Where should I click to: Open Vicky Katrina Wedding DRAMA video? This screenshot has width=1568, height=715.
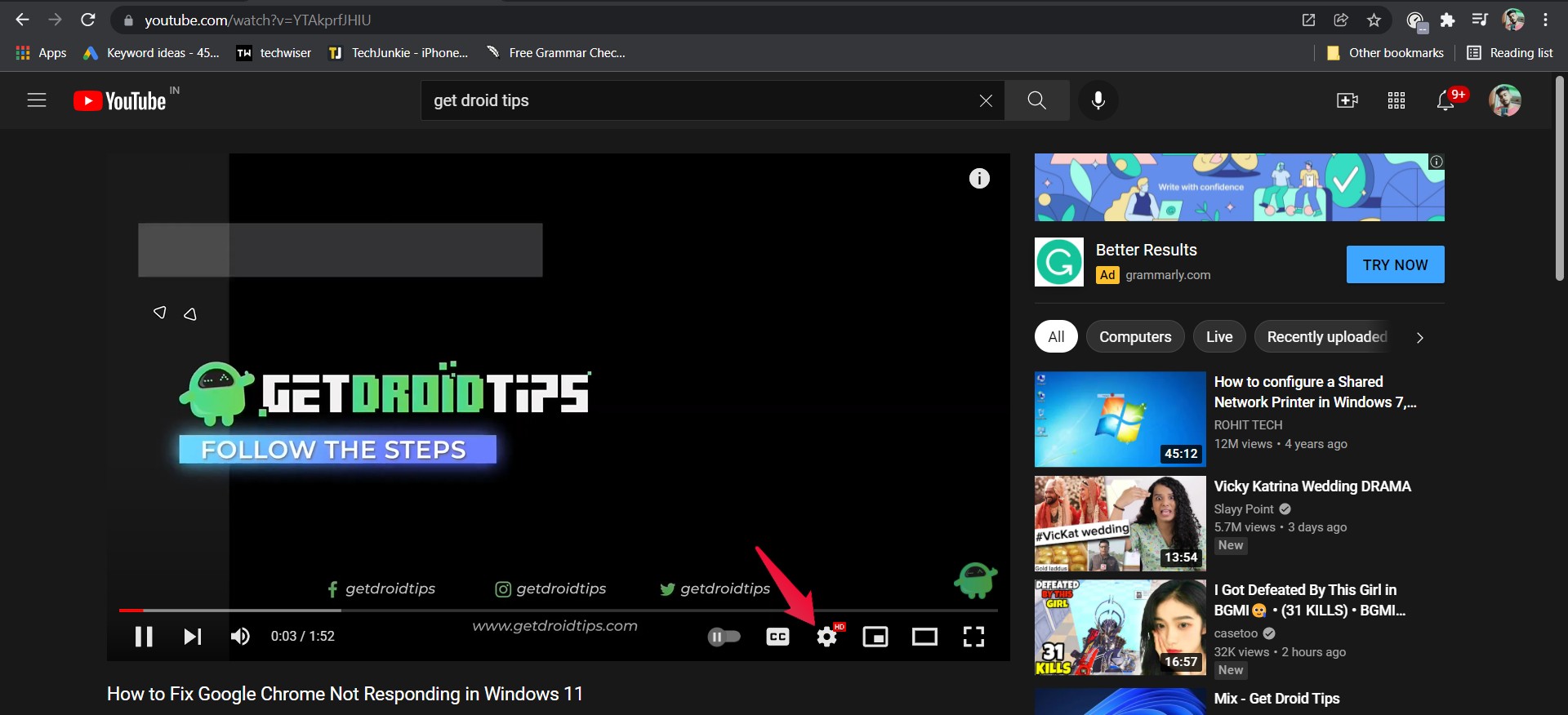point(1312,486)
